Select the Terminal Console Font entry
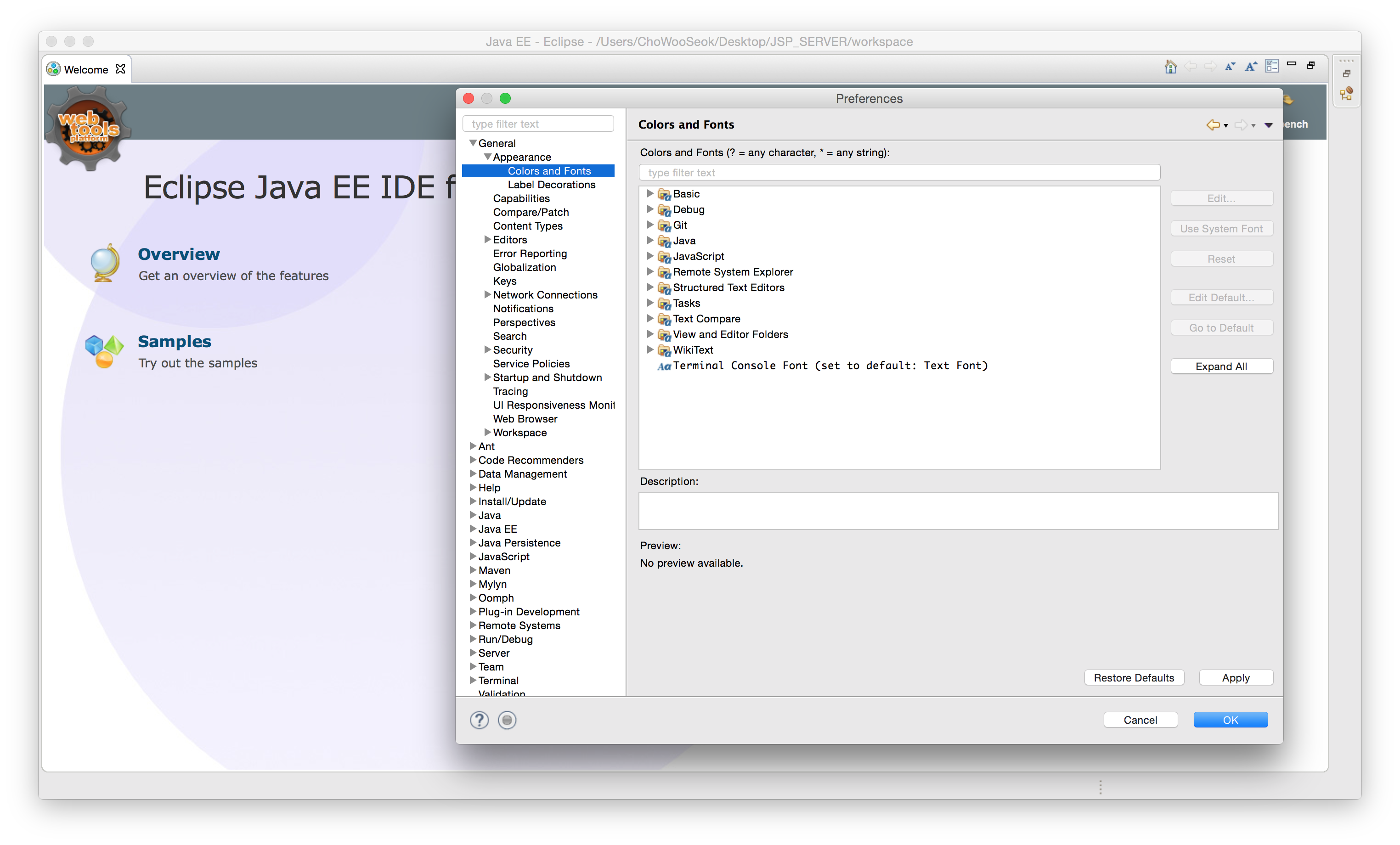Screen dimensions: 1400x845 pos(830,366)
